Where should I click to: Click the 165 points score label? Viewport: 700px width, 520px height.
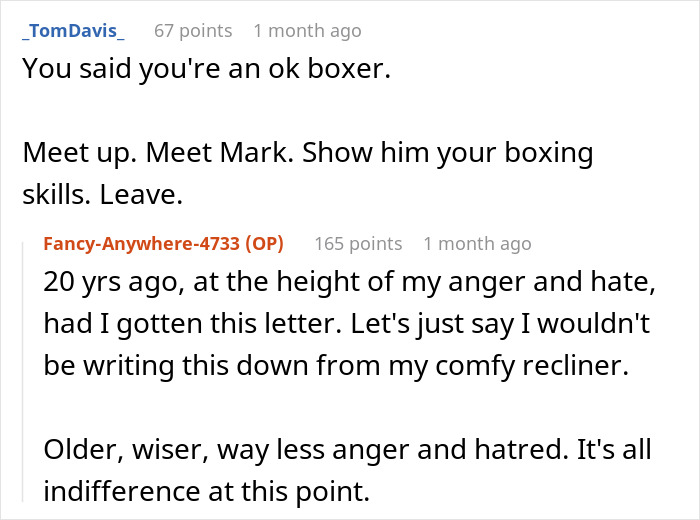point(358,244)
